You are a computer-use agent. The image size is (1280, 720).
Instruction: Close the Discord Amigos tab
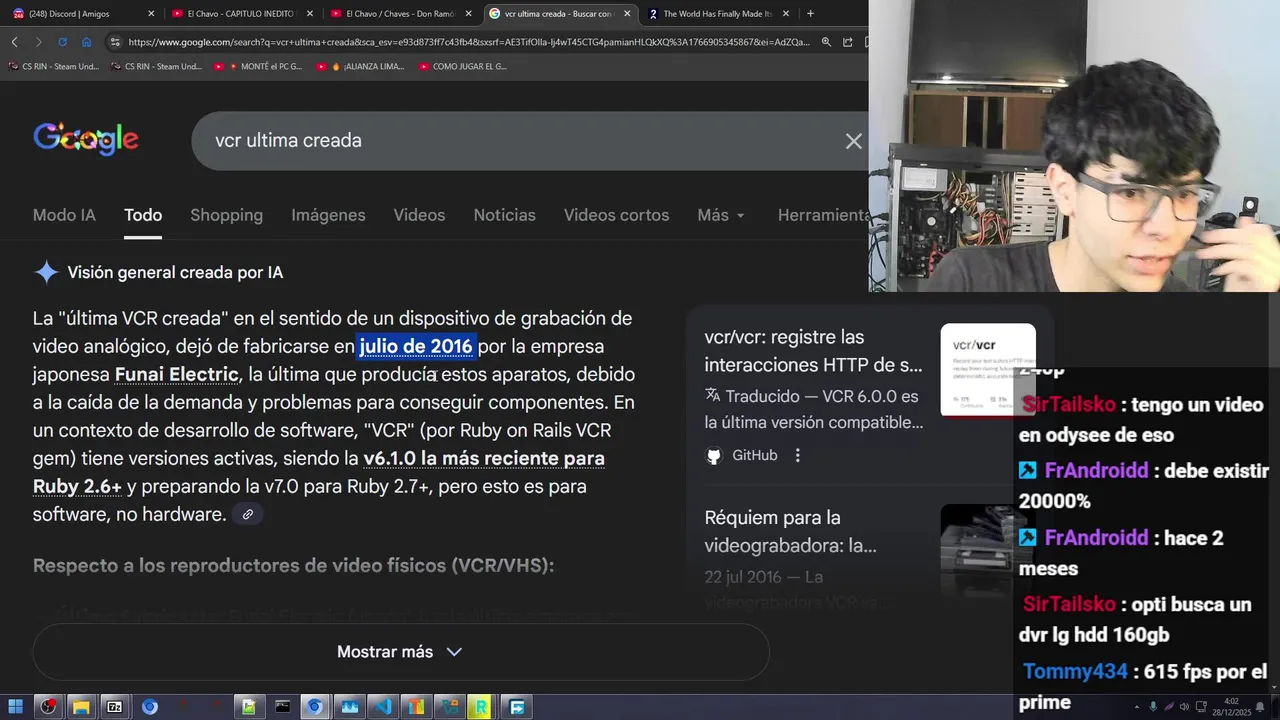151,14
